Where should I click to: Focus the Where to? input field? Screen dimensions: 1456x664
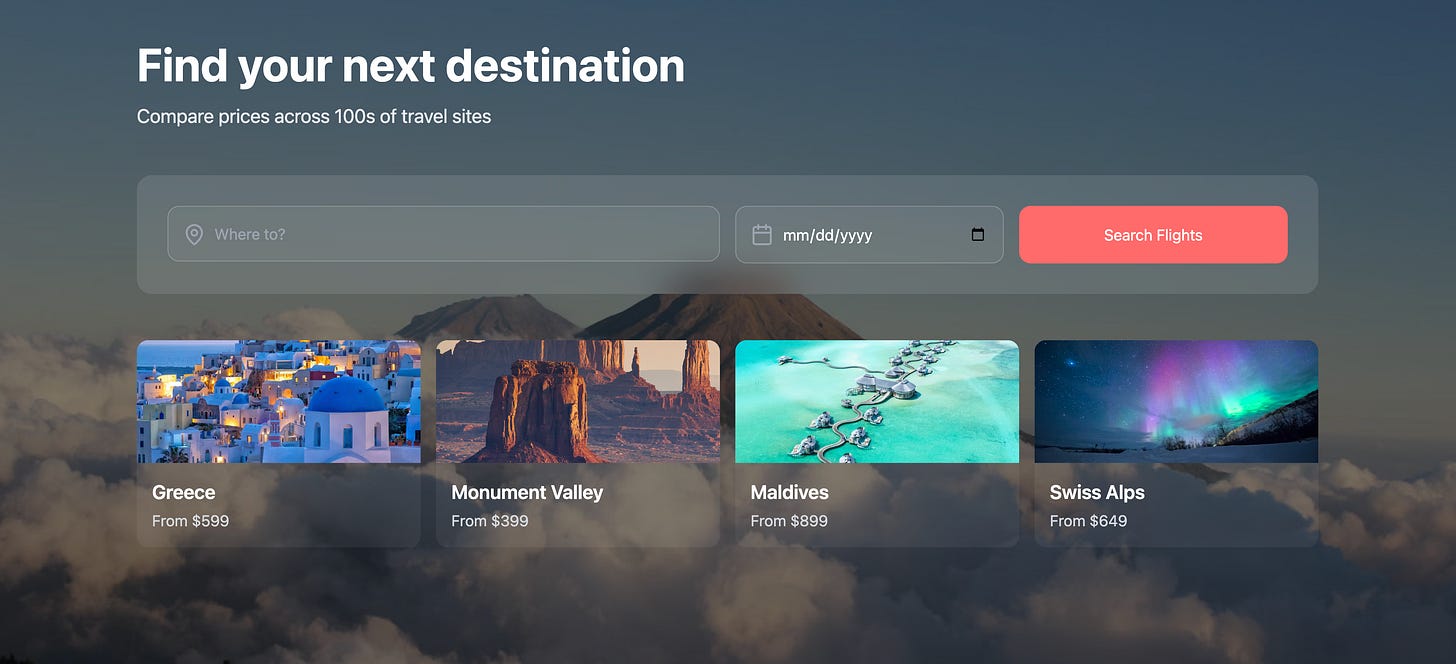(x=443, y=234)
